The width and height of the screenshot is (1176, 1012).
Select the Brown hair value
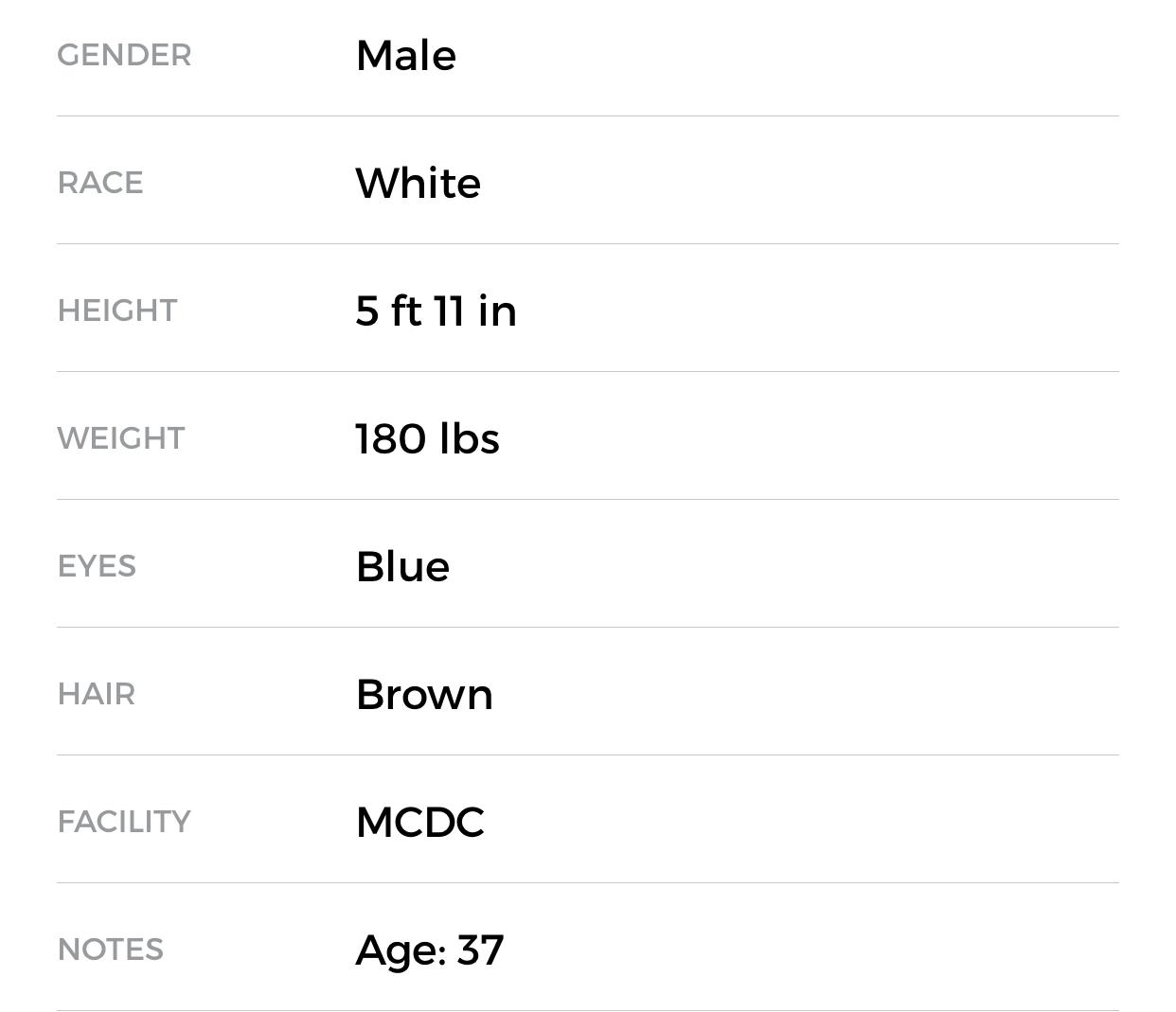(424, 694)
